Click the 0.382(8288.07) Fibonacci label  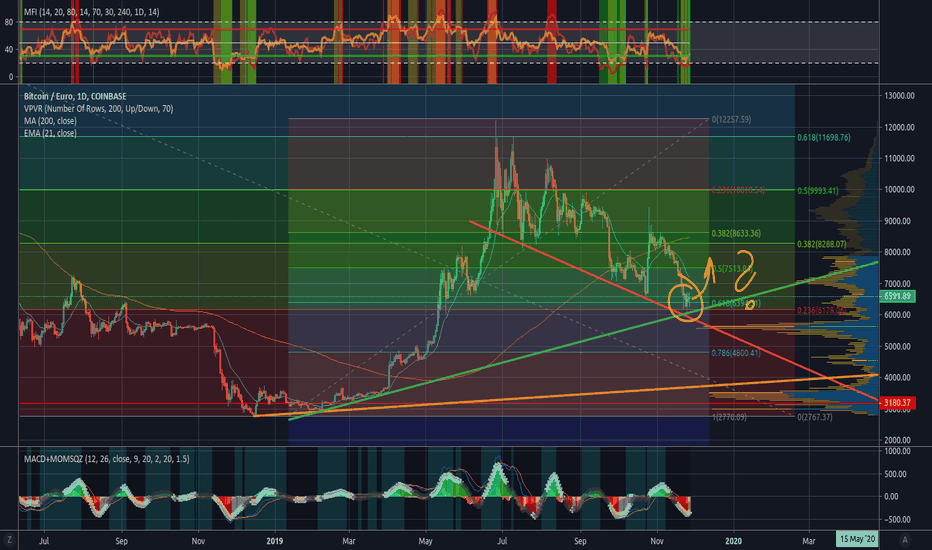(821, 244)
